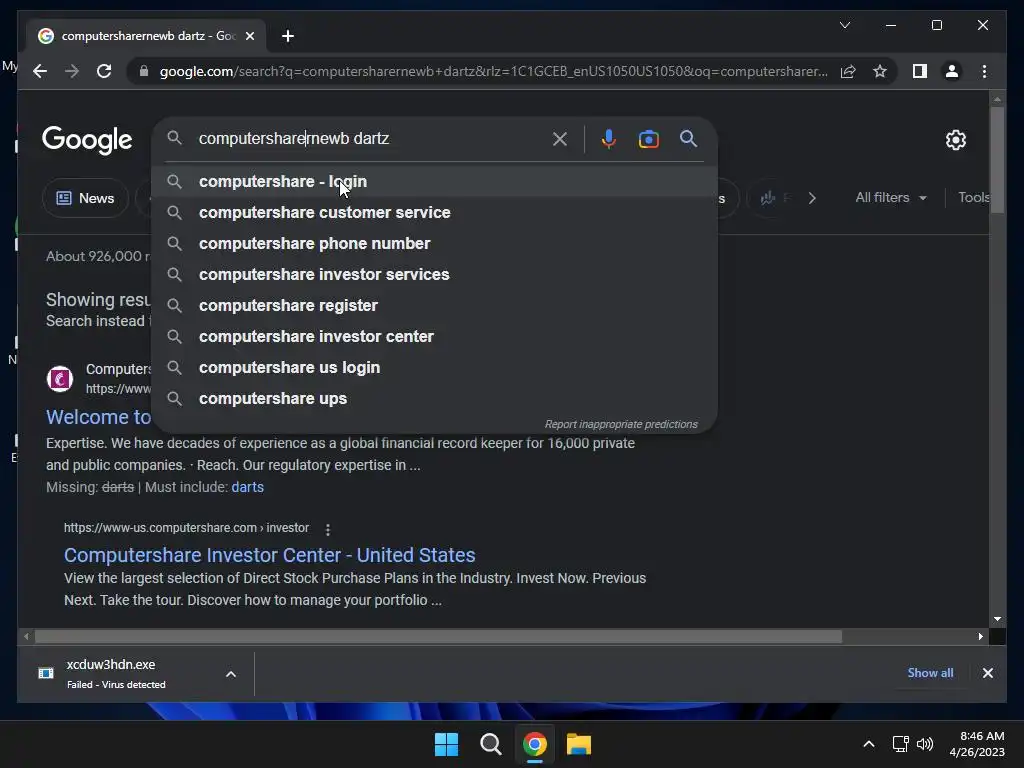Click inside the Google search field

(372, 138)
